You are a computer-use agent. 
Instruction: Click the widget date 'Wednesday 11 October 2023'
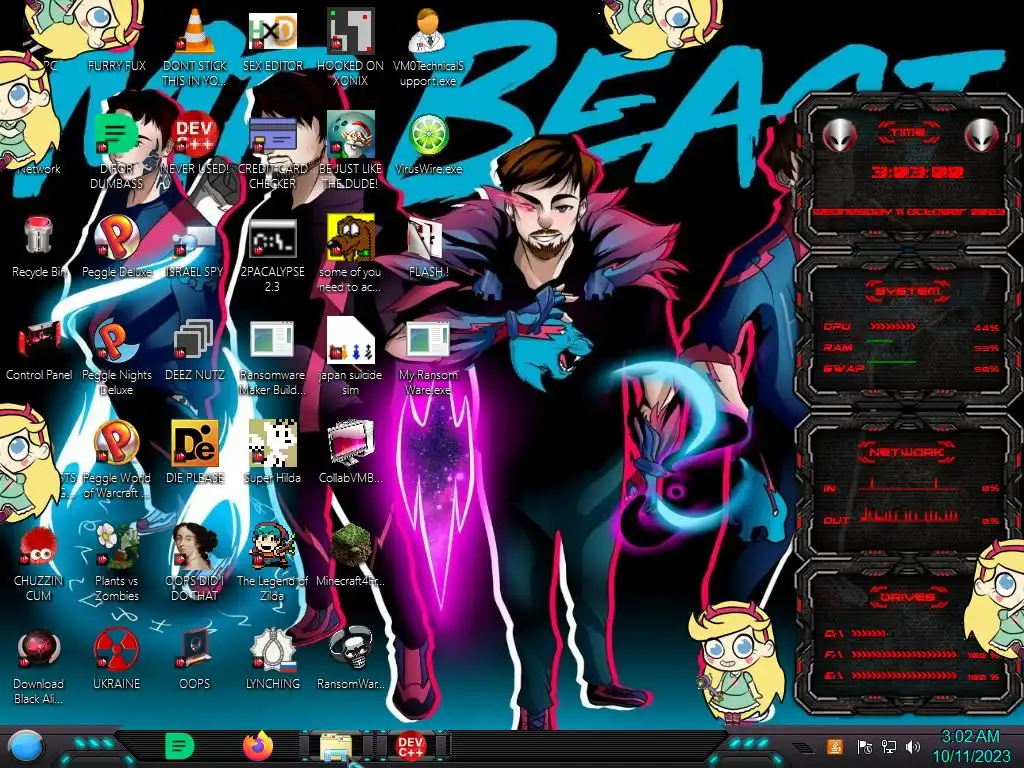tap(908, 212)
